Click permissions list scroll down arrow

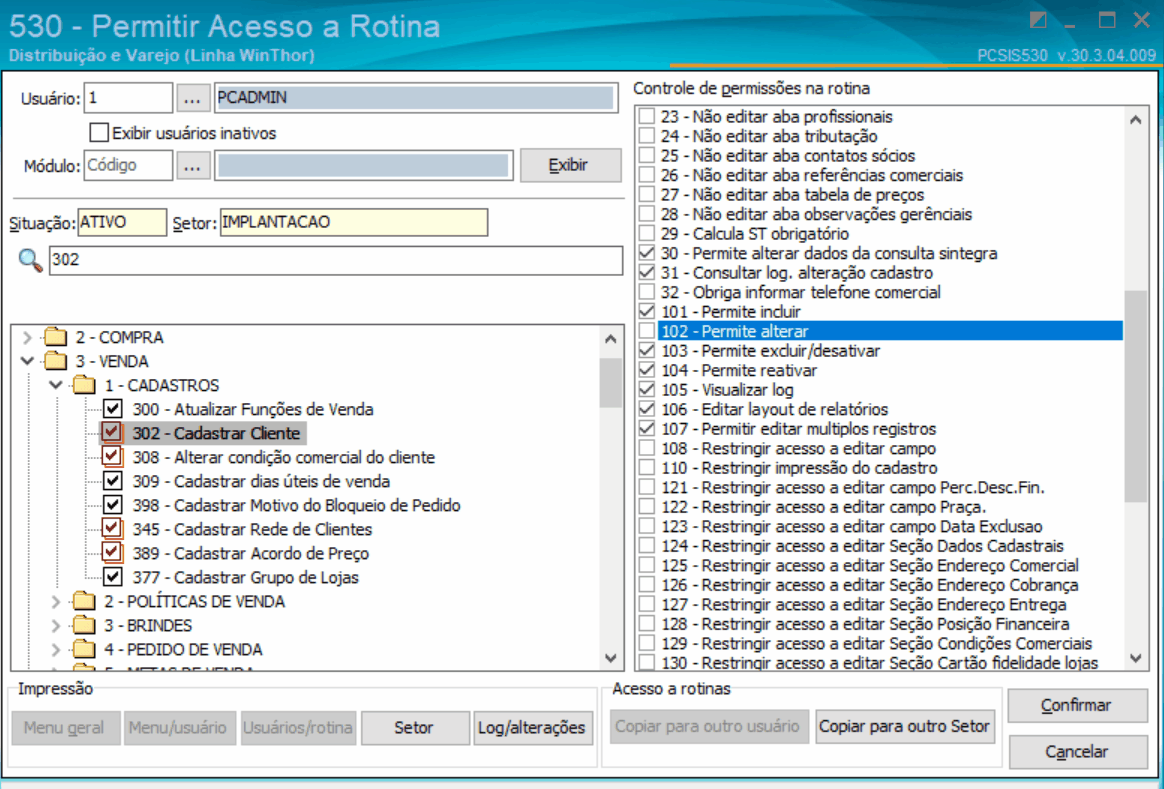(x=1136, y=658)
